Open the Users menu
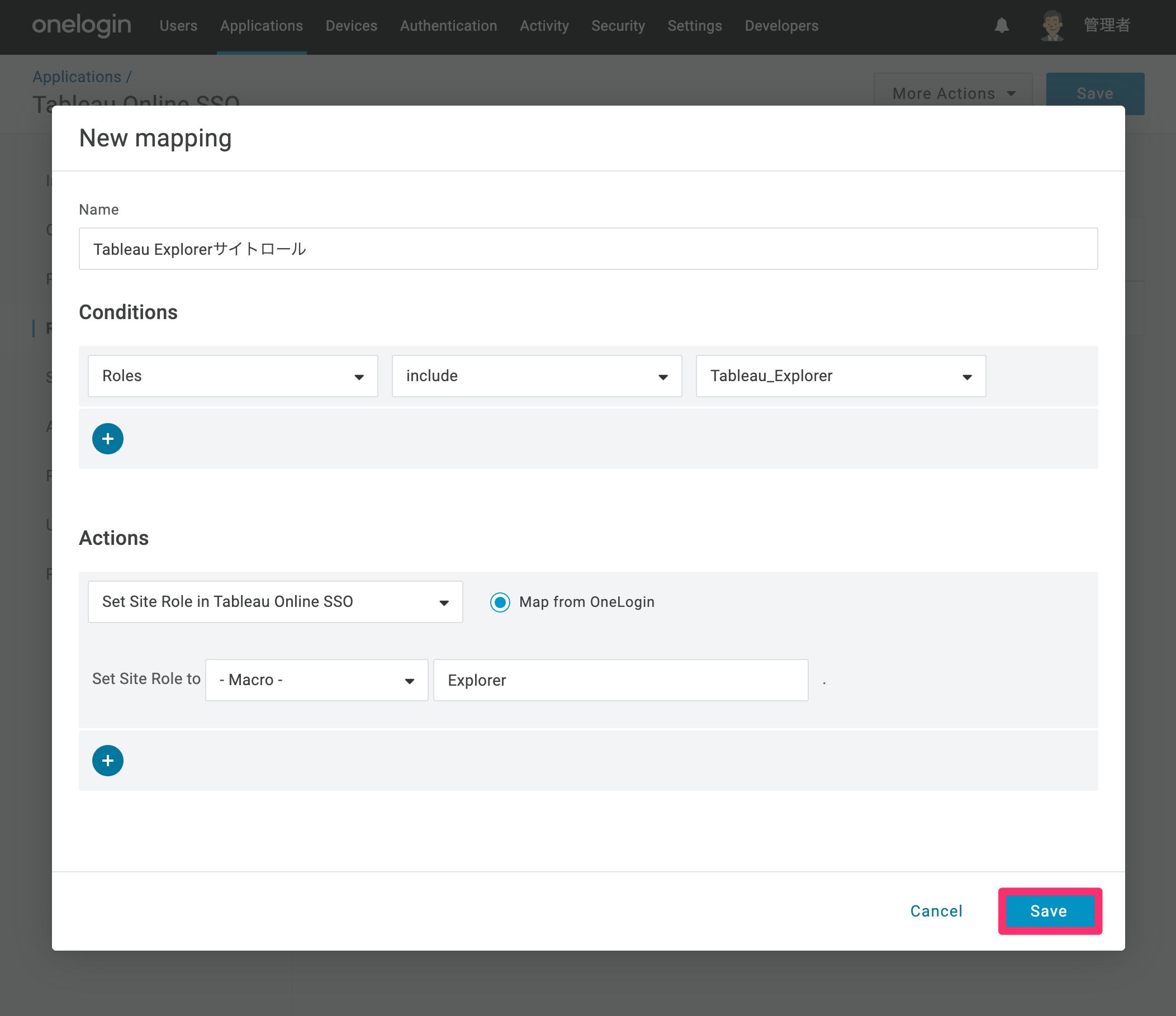This screenshot has width=1176, height=1016. click(178, 26)
